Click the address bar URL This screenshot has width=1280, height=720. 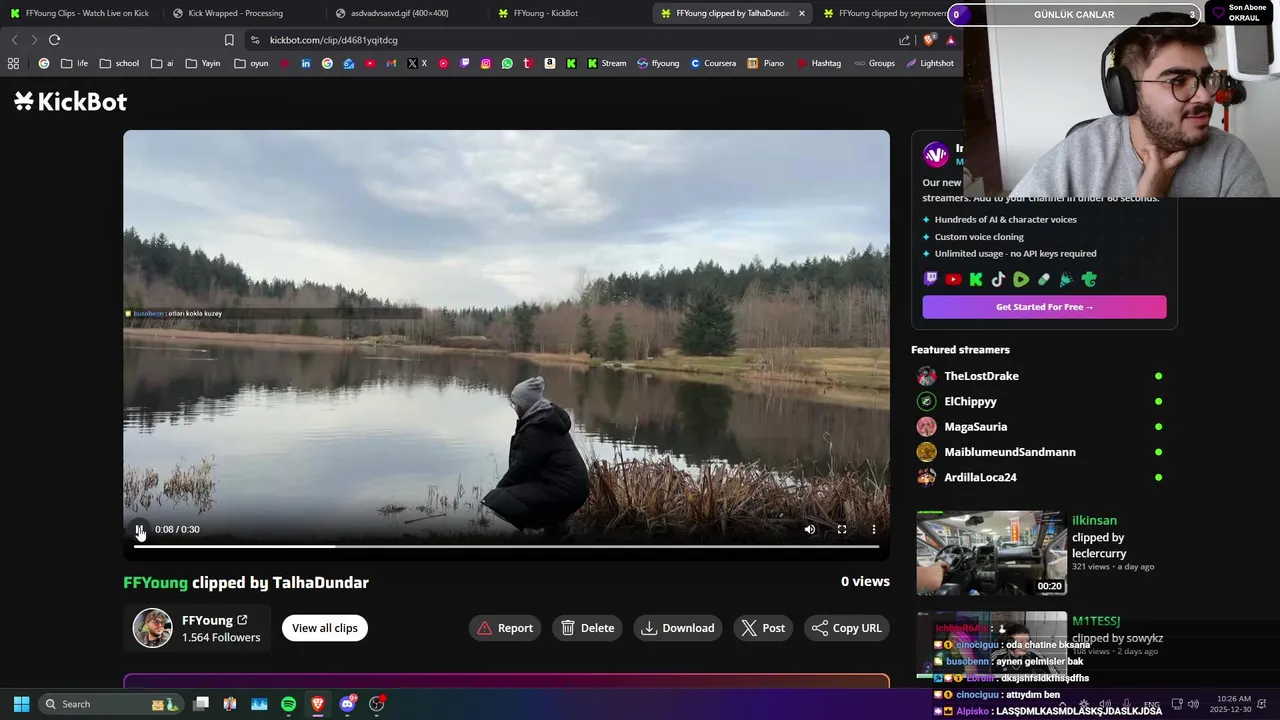click(x=334, y=40)
